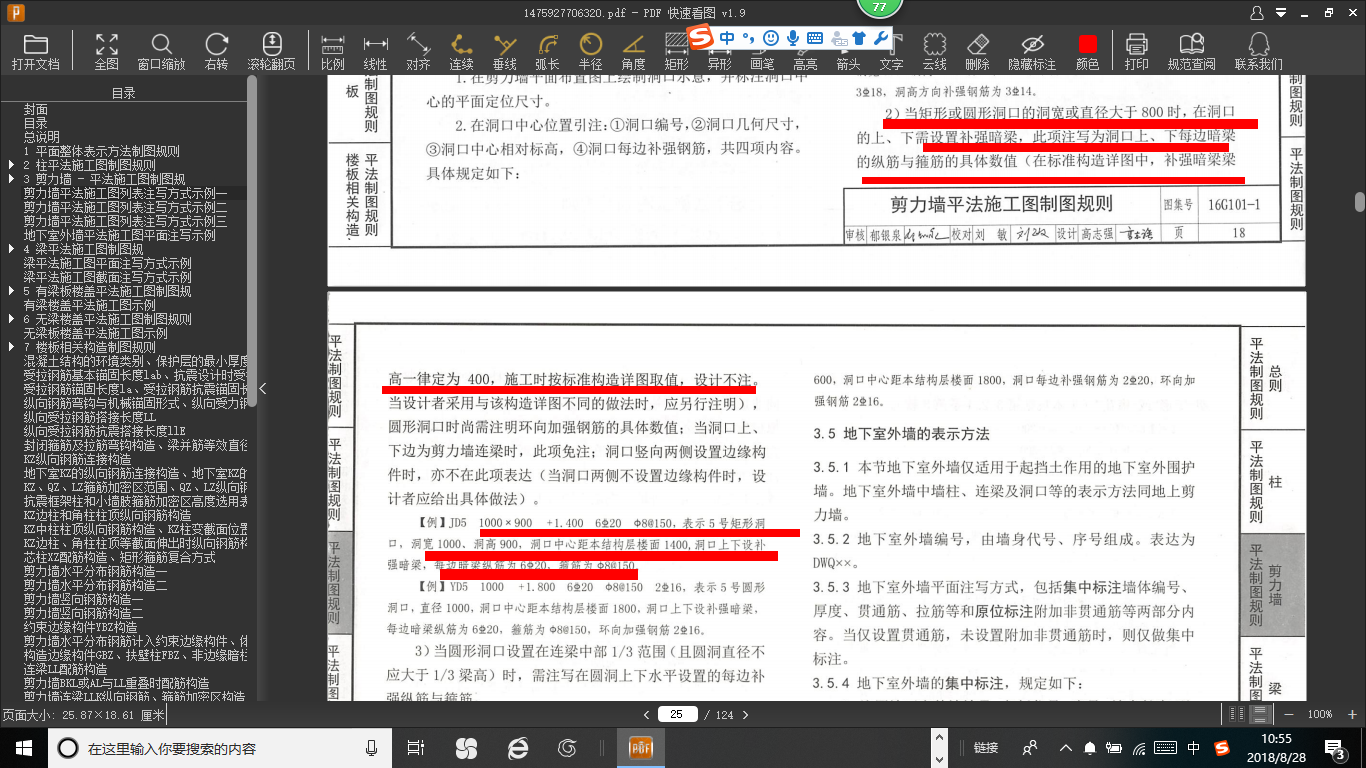
Task: Go to the previous page arrow
Action: [647, 714]
